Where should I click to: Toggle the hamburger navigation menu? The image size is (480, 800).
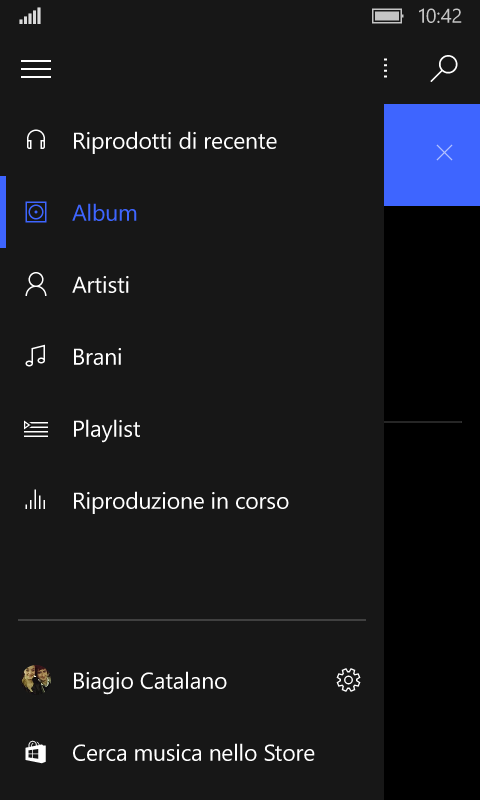(36, 68)
